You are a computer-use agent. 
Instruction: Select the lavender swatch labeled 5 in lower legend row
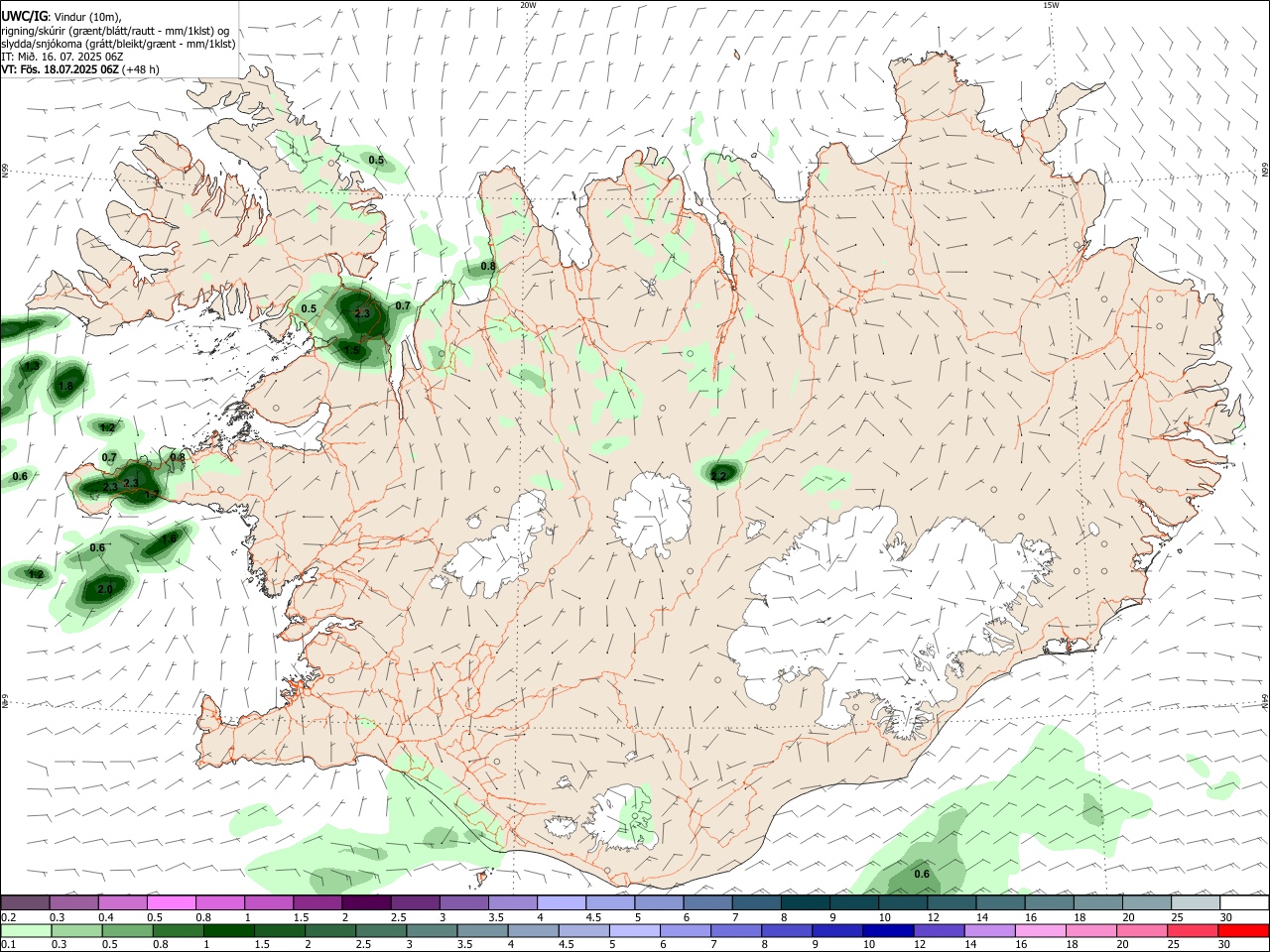tap(634, 930)
